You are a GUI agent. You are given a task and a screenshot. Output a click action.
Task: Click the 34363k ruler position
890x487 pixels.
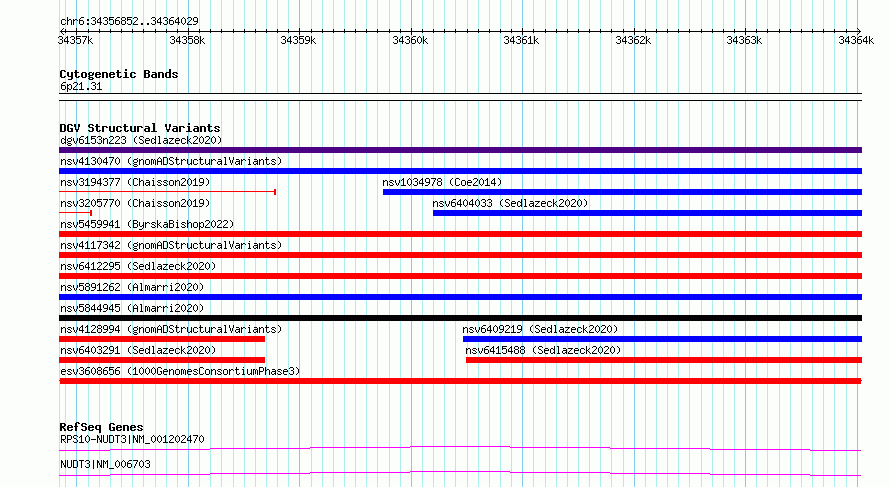745,40
